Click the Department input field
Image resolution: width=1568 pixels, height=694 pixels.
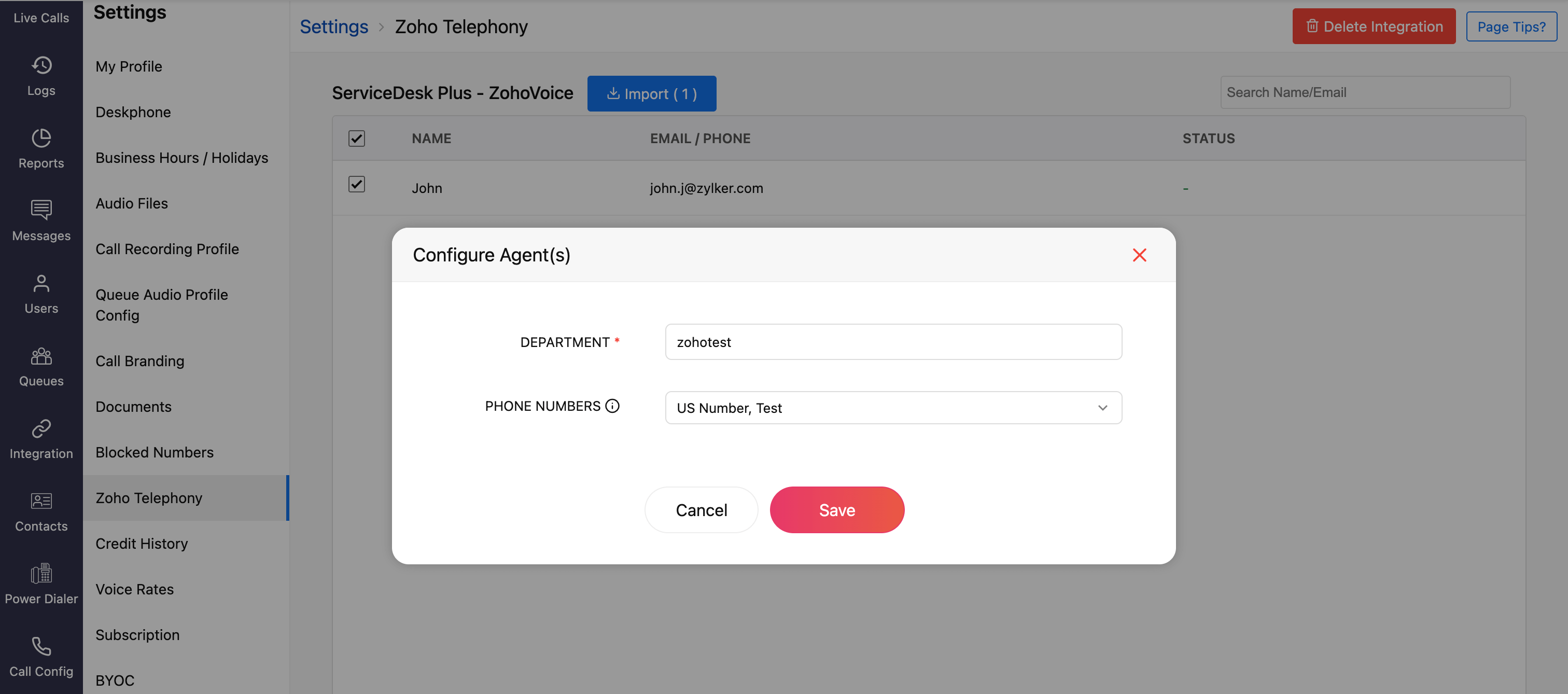coord(893,342)
